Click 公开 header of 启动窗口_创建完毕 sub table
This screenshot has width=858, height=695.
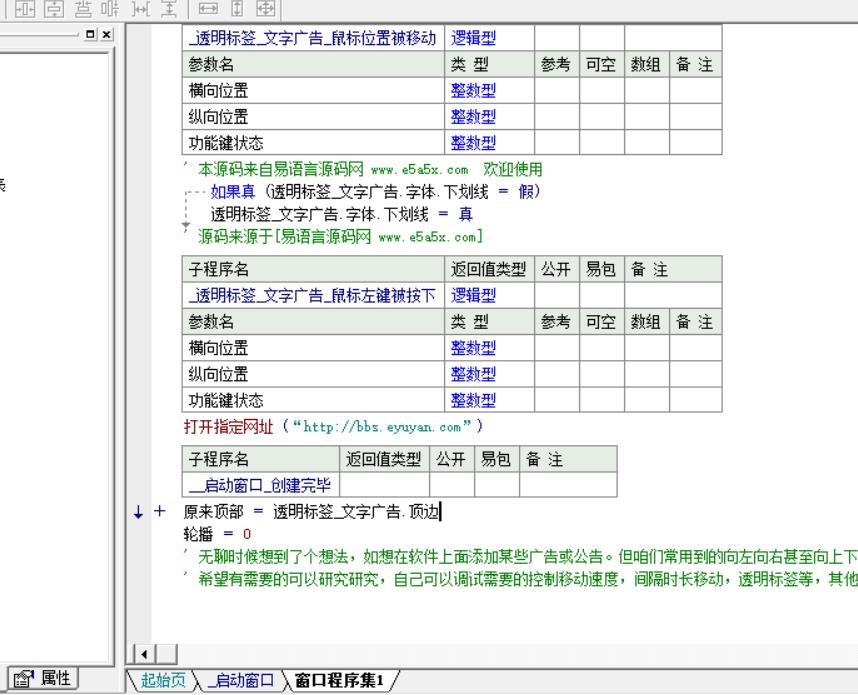tap(451, 459)
